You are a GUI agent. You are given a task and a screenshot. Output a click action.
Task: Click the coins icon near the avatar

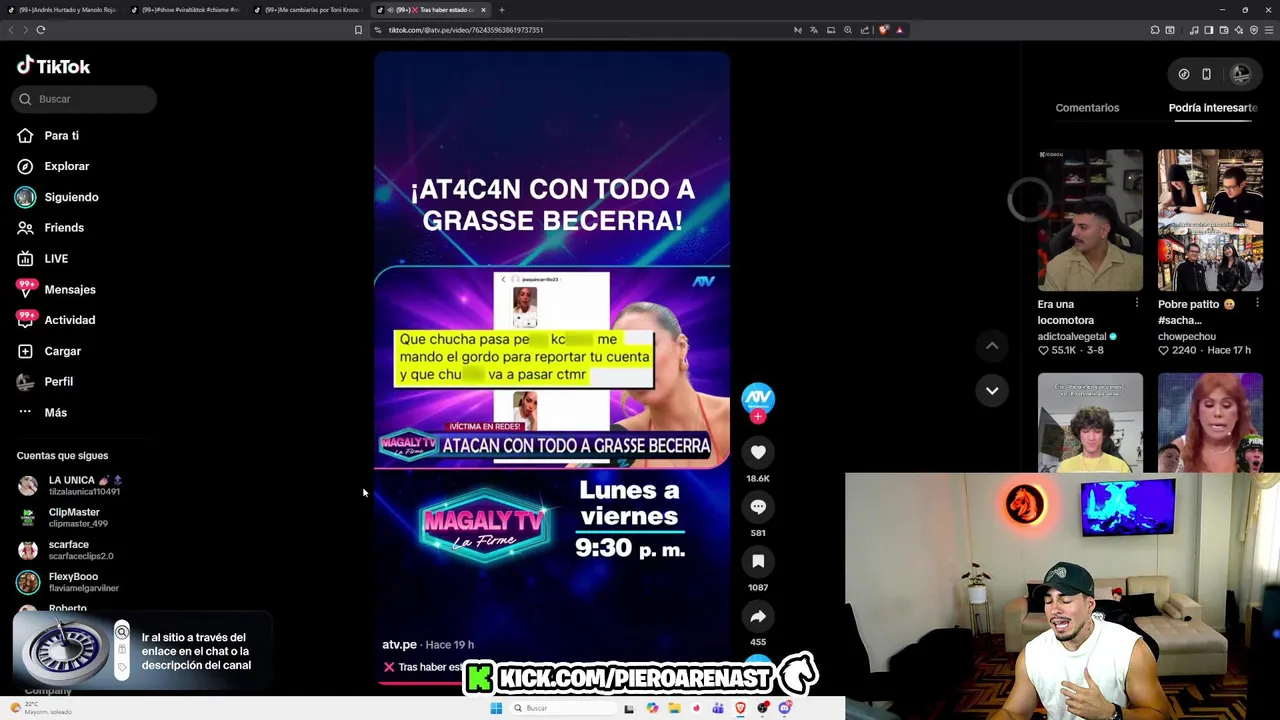[x=1184, y=74]
